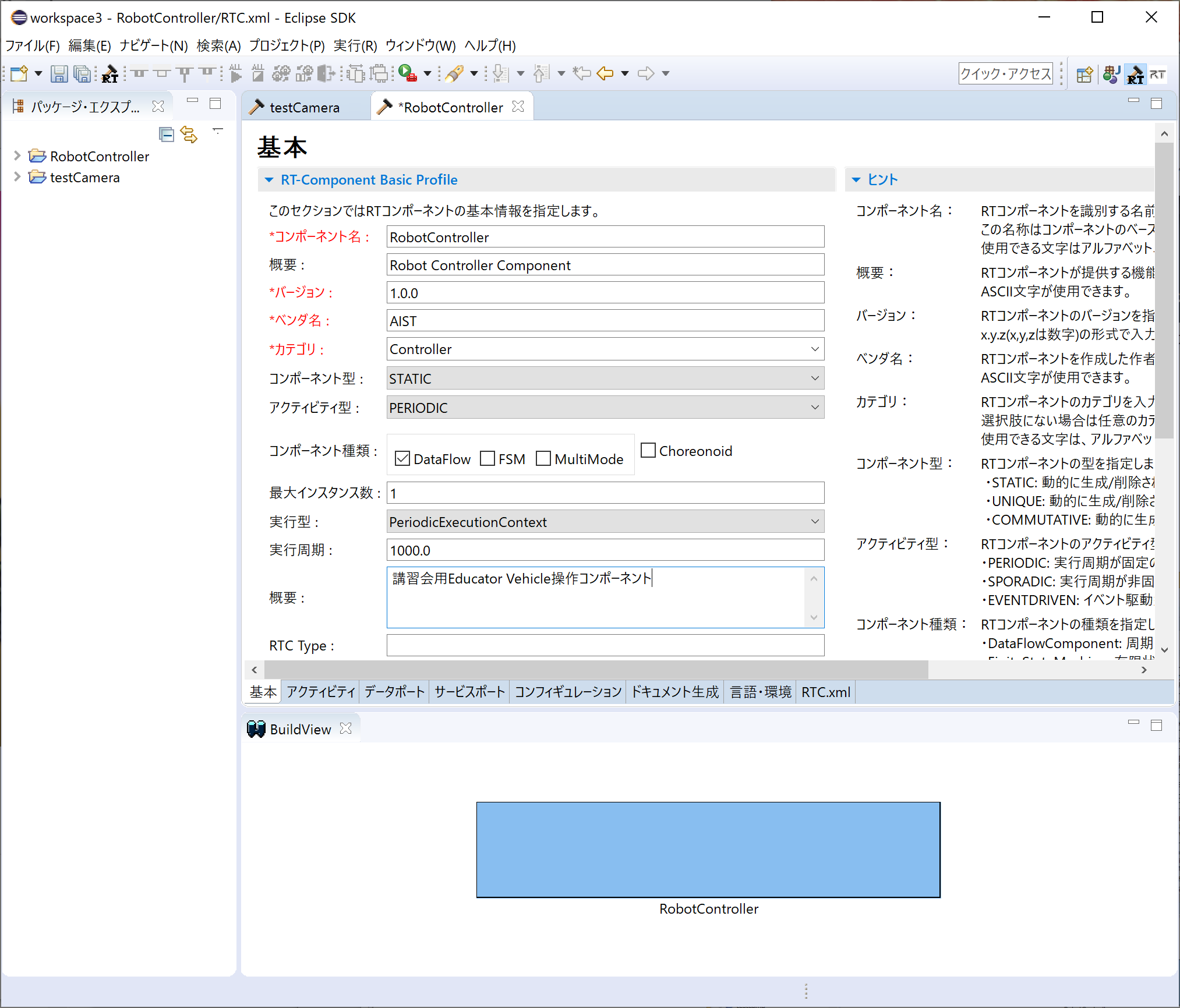Click Run External Tools green play icon
The image size is (1180, 1008).
point(407,73)
